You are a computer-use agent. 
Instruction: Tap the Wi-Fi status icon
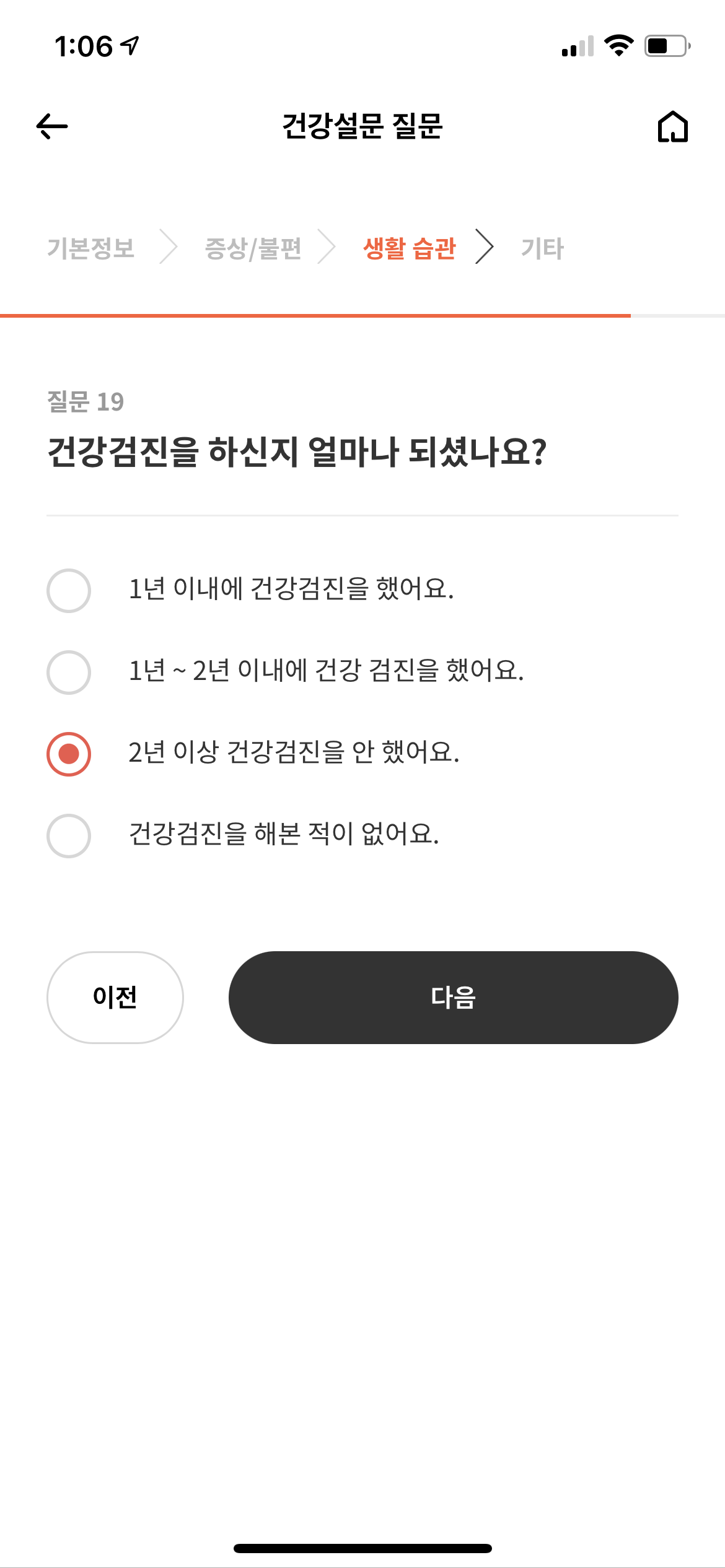618,46
